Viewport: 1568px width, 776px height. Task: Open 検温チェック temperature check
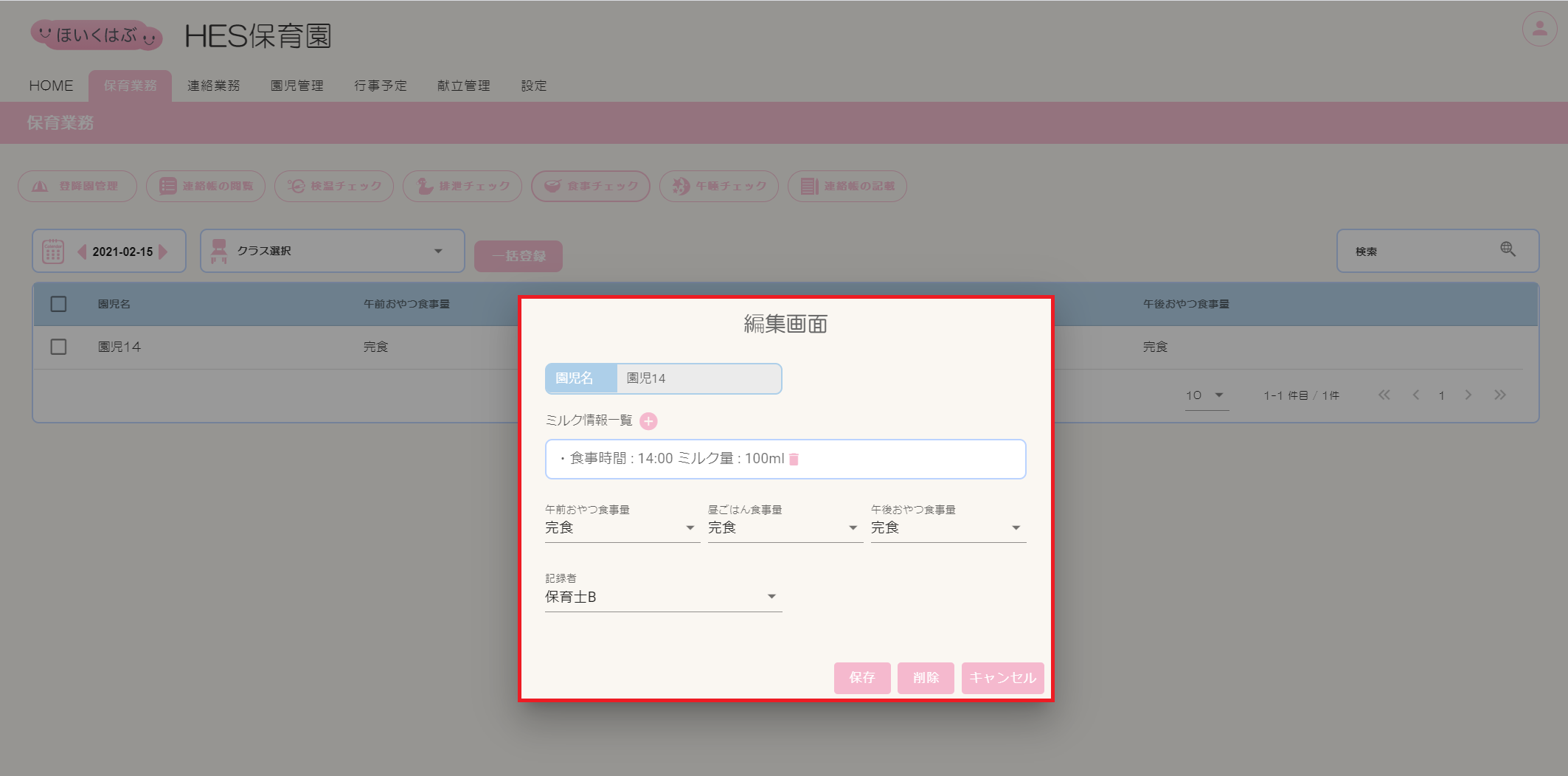334,186
